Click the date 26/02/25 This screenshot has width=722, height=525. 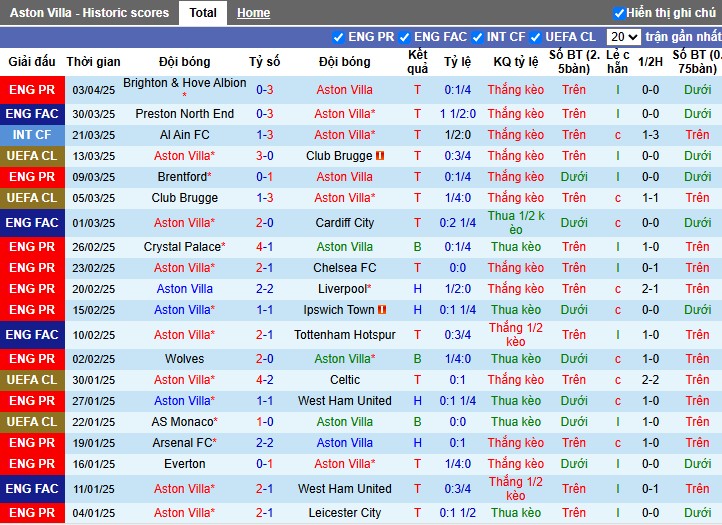[93, 247]
